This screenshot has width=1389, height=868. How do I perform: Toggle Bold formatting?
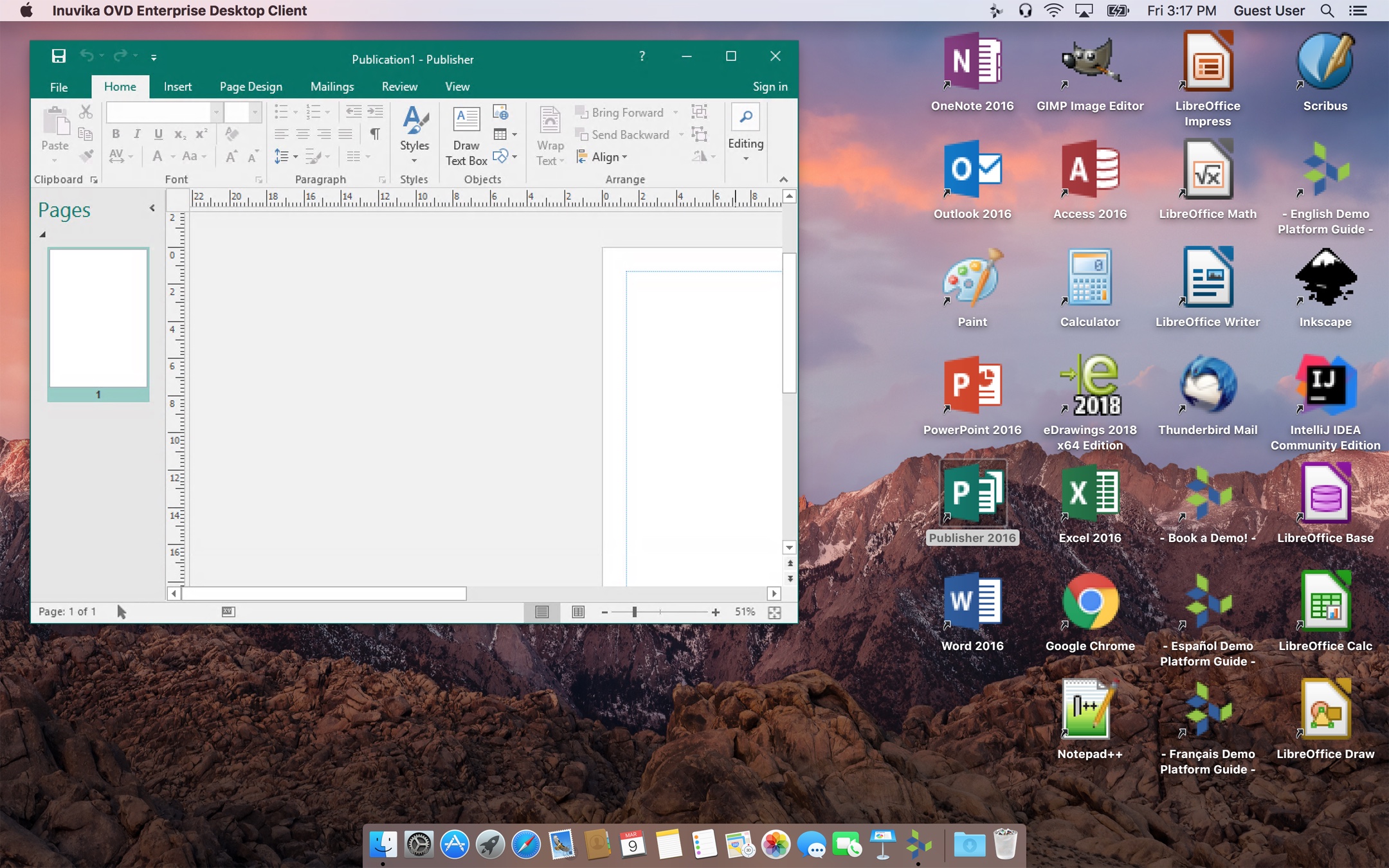point(116,134)
